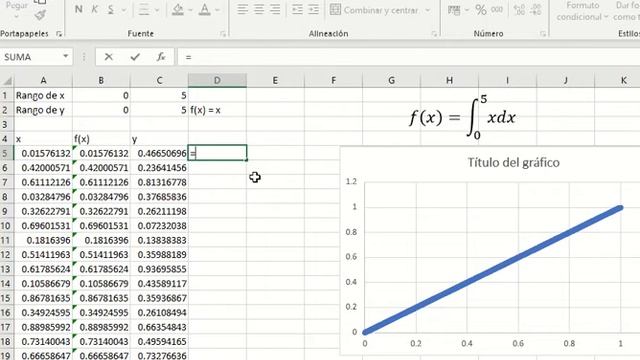Decrease indent

pos(297,9)
